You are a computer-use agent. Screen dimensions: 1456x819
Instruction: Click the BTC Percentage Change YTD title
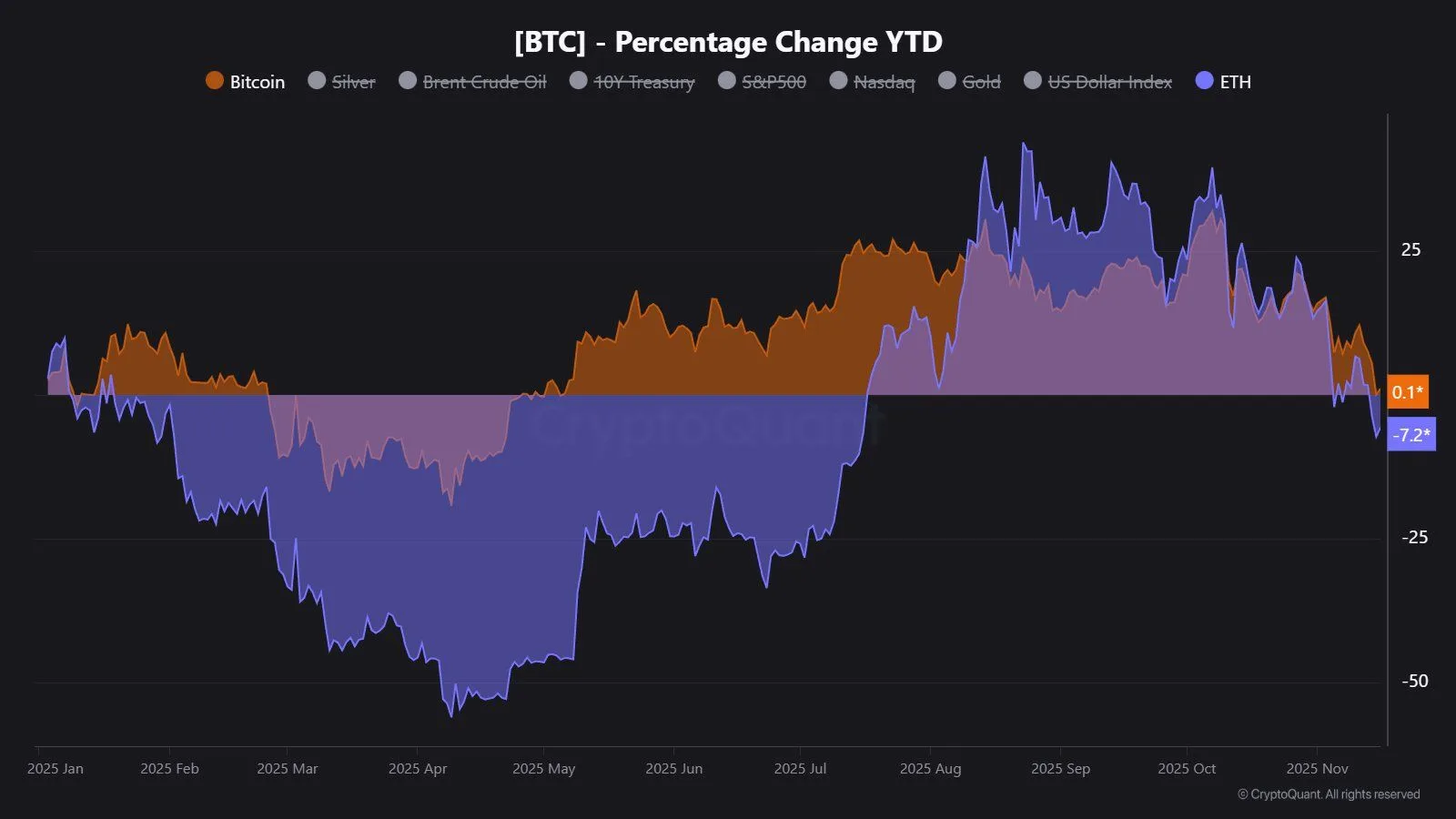click(x=728, y=42)
